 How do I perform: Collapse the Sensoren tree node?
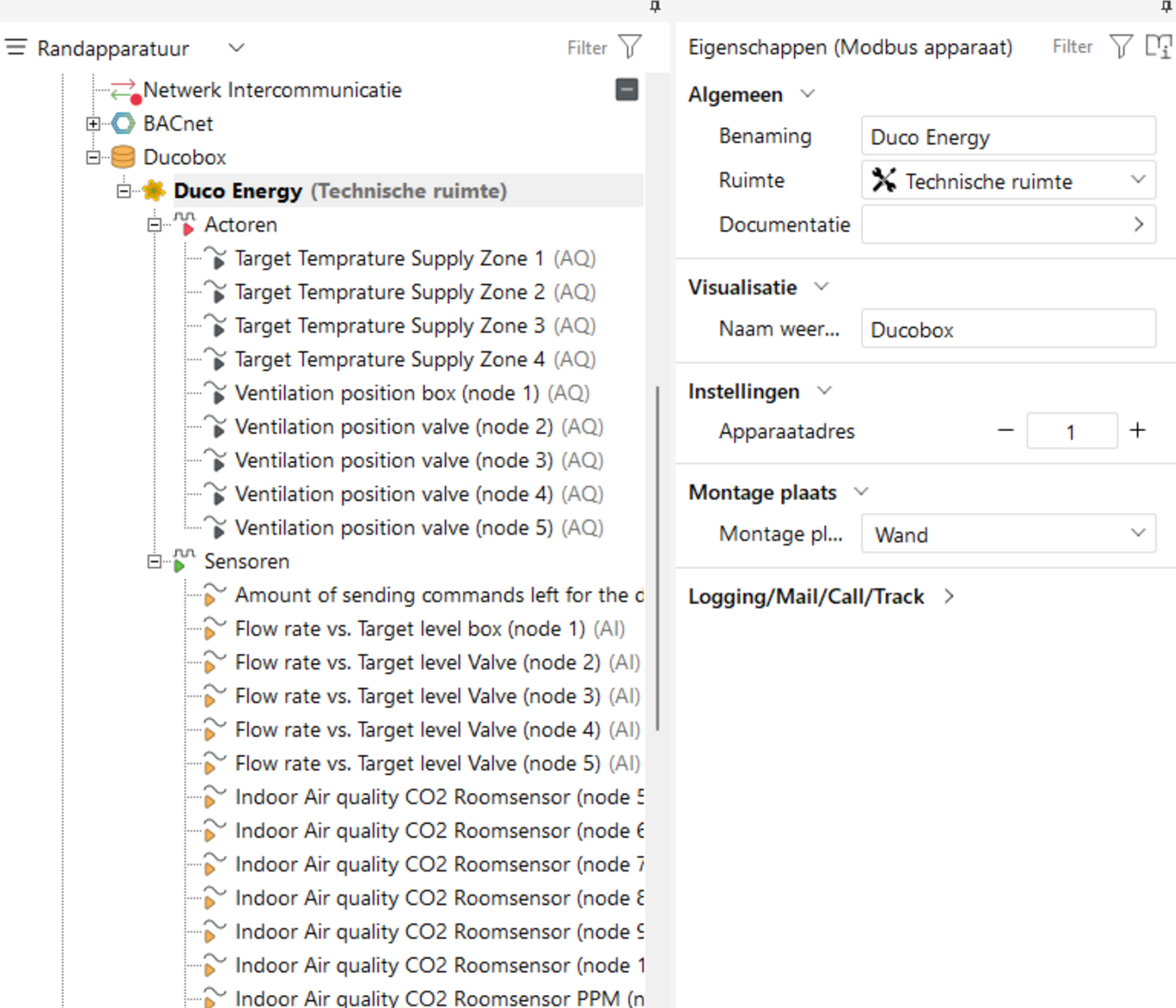click(x=154, y=561)
